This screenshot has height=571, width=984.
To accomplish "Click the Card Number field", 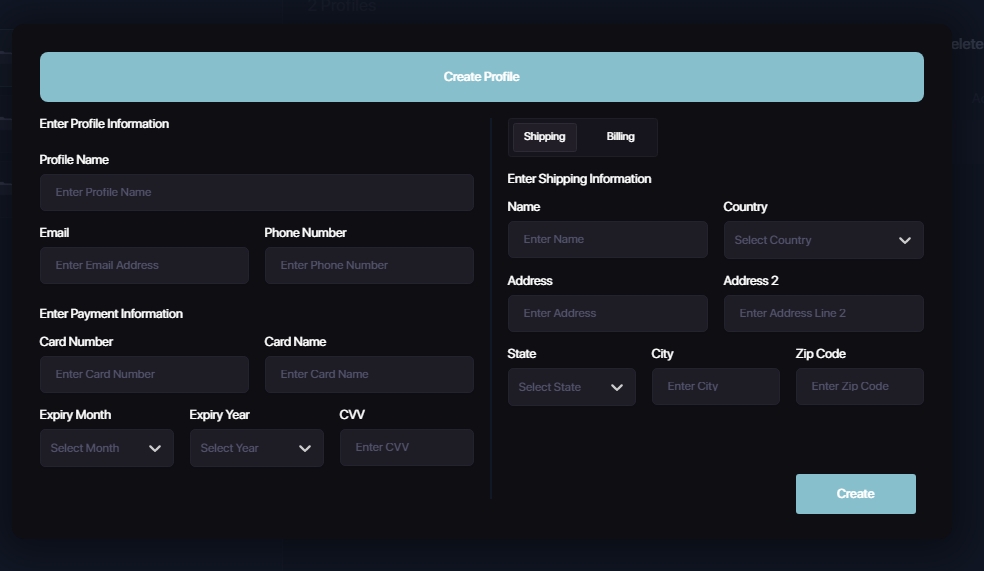I will (144, 374).
